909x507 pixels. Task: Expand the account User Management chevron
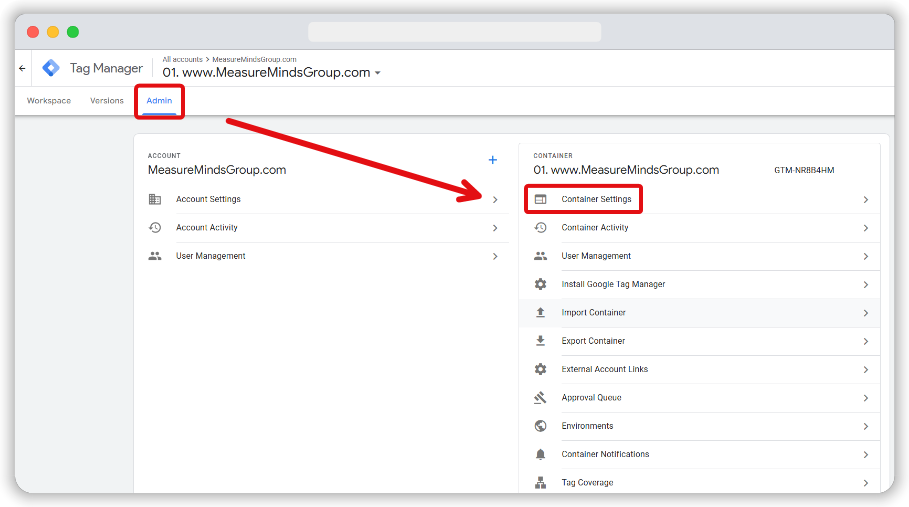pos(495,256)
